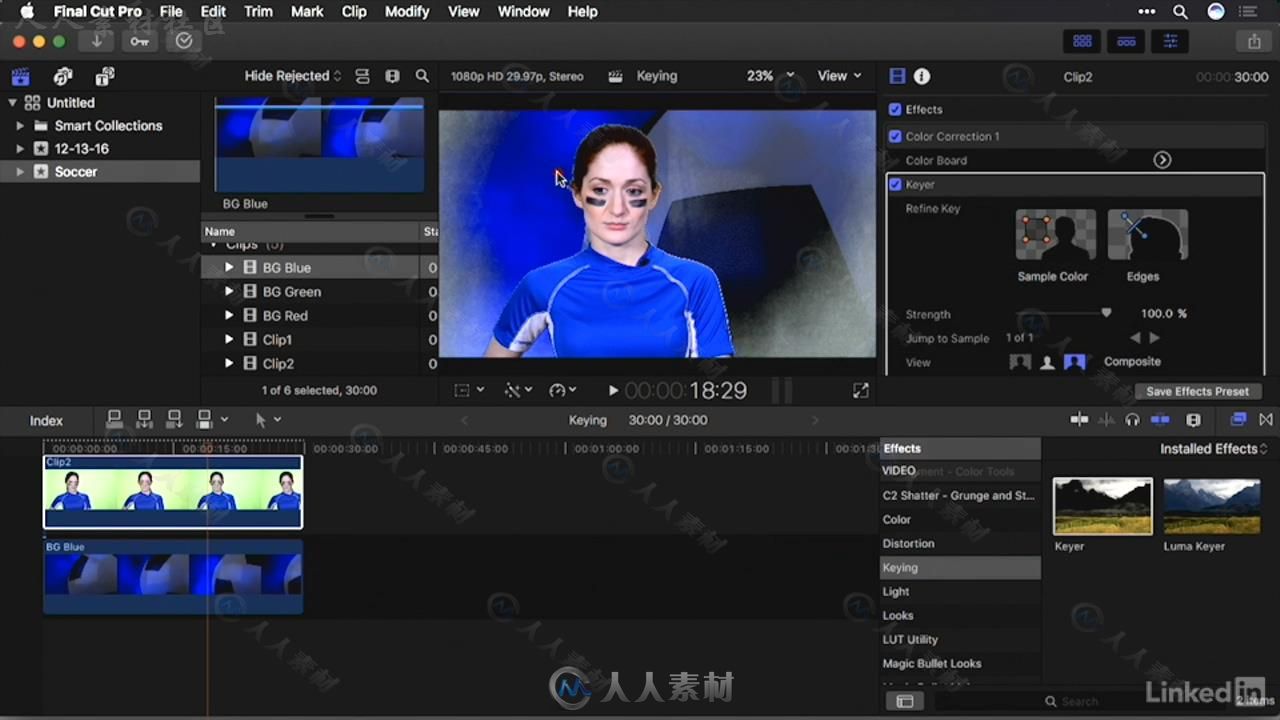Open macOS Spotlight search
Image resolution: width=1280 pixels, height=720 pixels.
tap(1180, 12)
